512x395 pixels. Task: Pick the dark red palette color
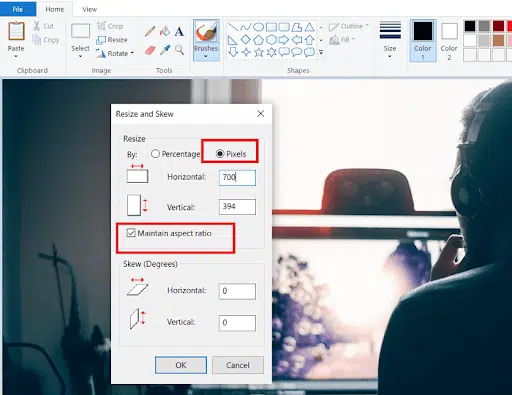[499, 26]
